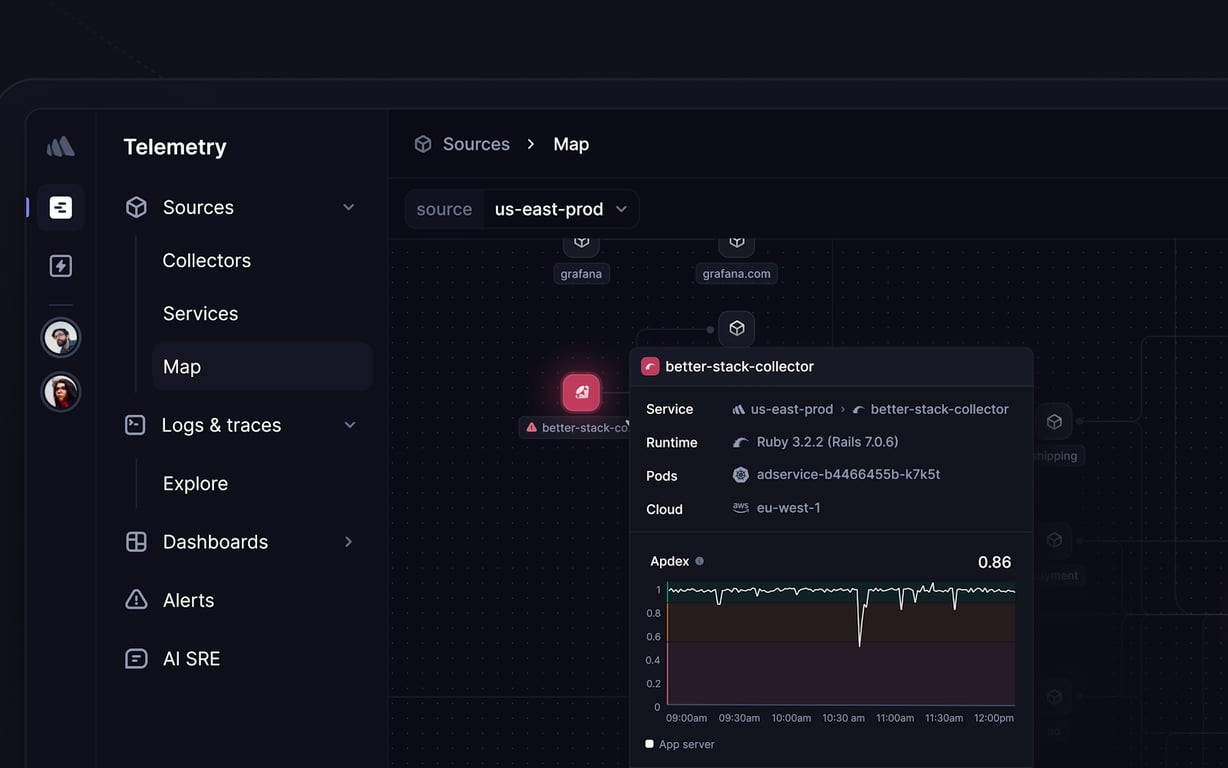1228x768 pixels.
Task: Click the Sources menu item label
Action: coord(198,207)
